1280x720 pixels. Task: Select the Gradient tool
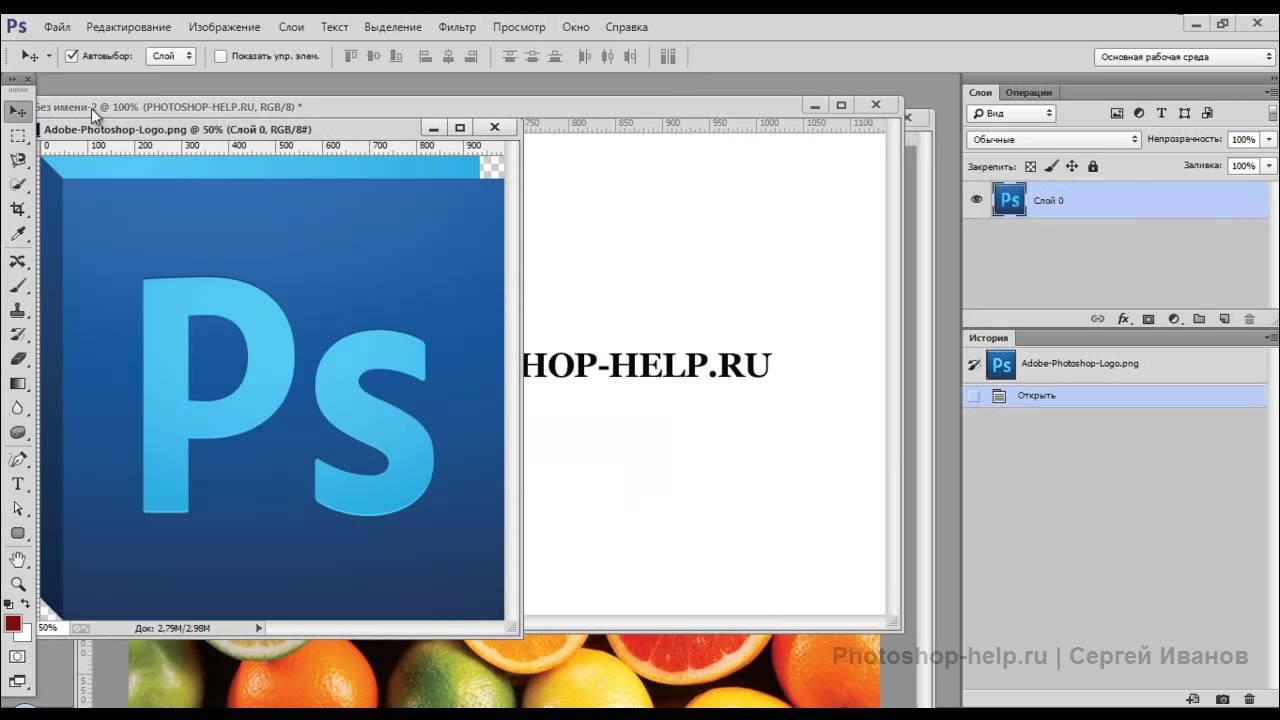pos(18,383)
